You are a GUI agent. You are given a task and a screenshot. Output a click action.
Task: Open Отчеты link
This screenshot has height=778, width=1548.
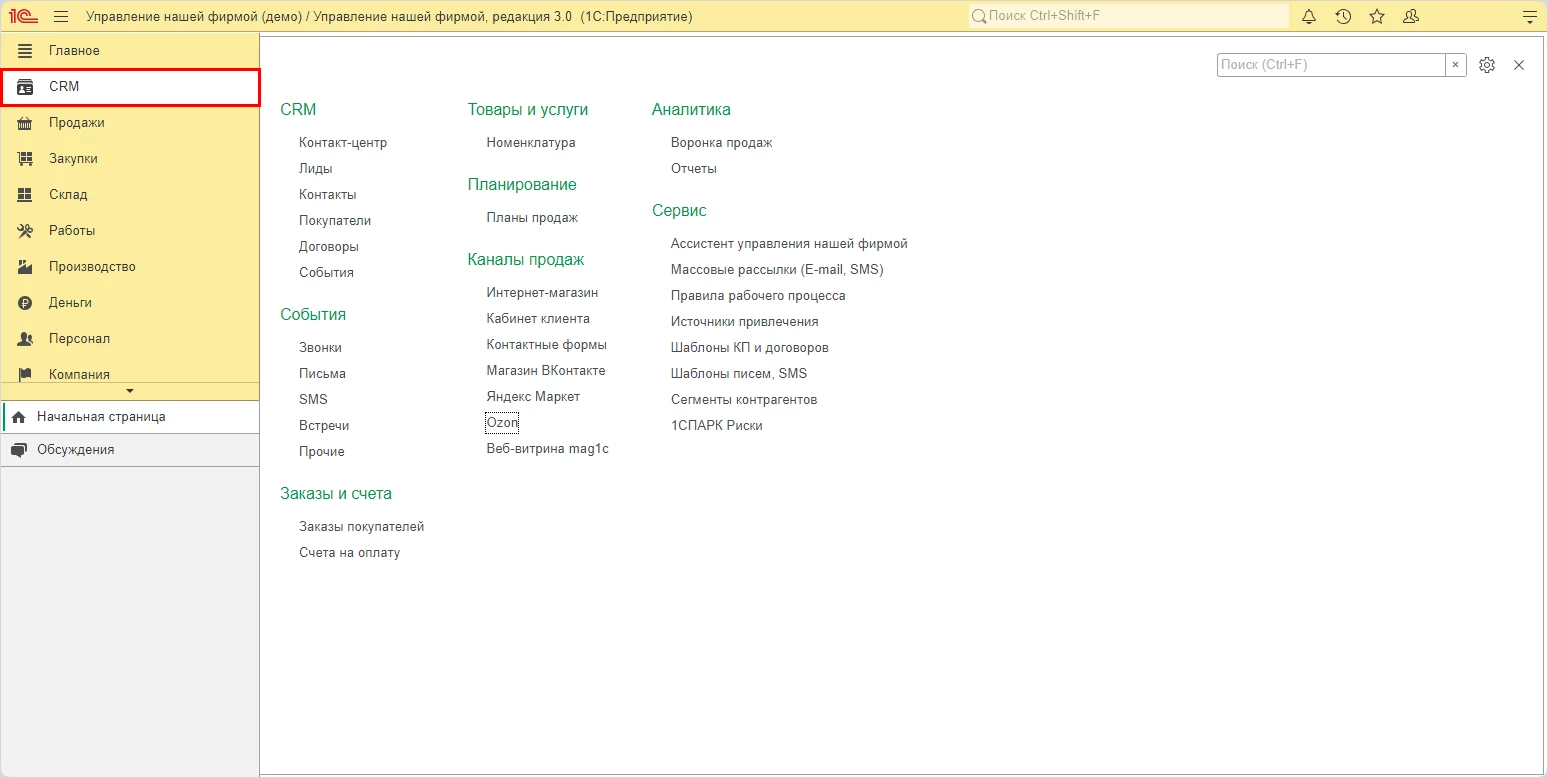point(694,169)
